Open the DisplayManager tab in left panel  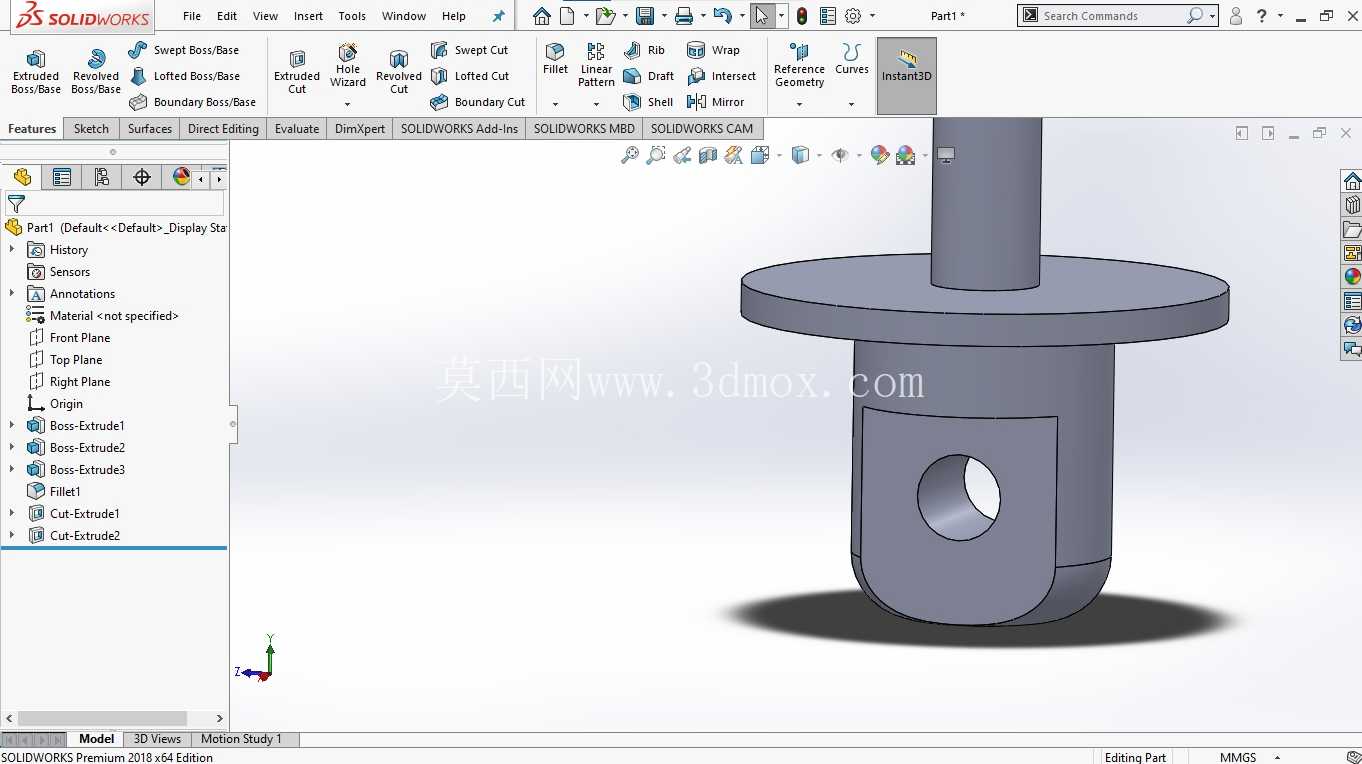click(x=181, y=177)
